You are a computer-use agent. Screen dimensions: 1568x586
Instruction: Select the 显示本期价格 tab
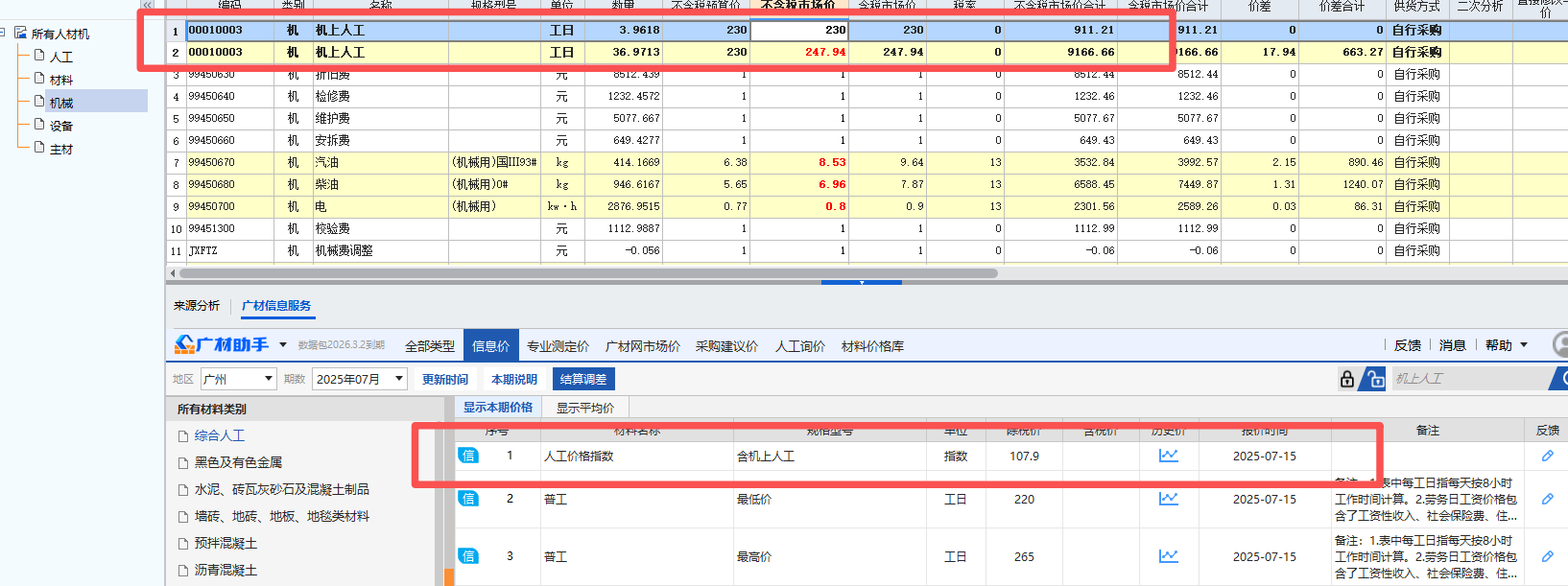tap(498, 408)
